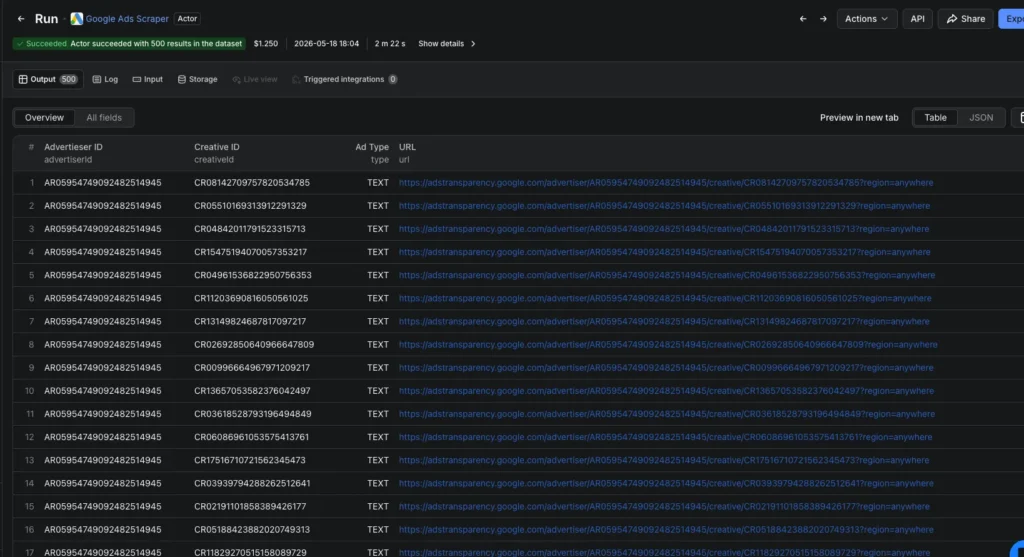Click the run date 2026-05-18 18:04
The image size is (1024, 557).
326,44
